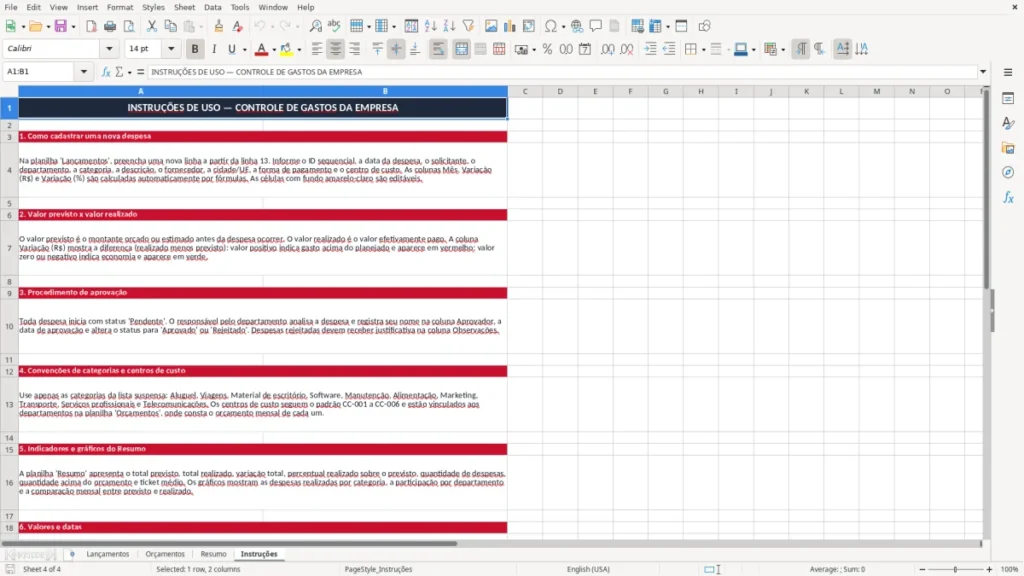
Task: Format cells as date
Action: tap(585, 49)
